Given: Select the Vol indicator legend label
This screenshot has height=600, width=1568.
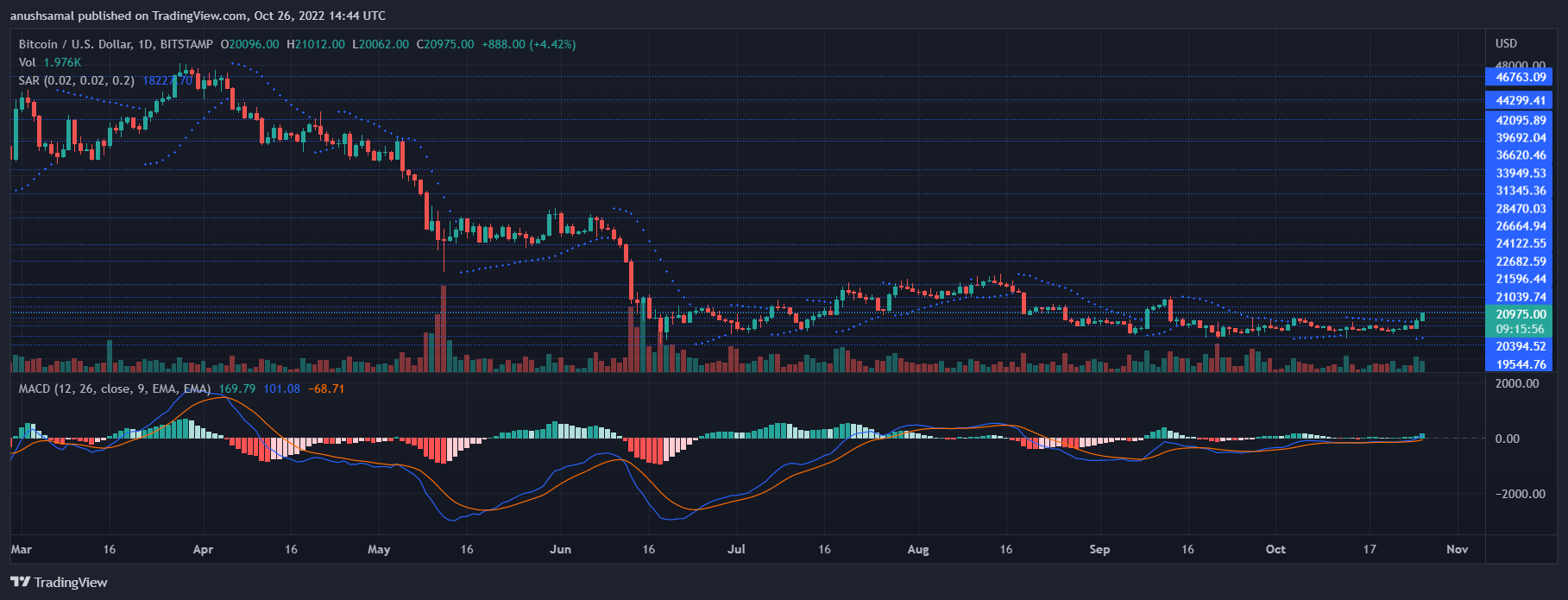Looking at the screenshot, I should click(x=28, y=62).
